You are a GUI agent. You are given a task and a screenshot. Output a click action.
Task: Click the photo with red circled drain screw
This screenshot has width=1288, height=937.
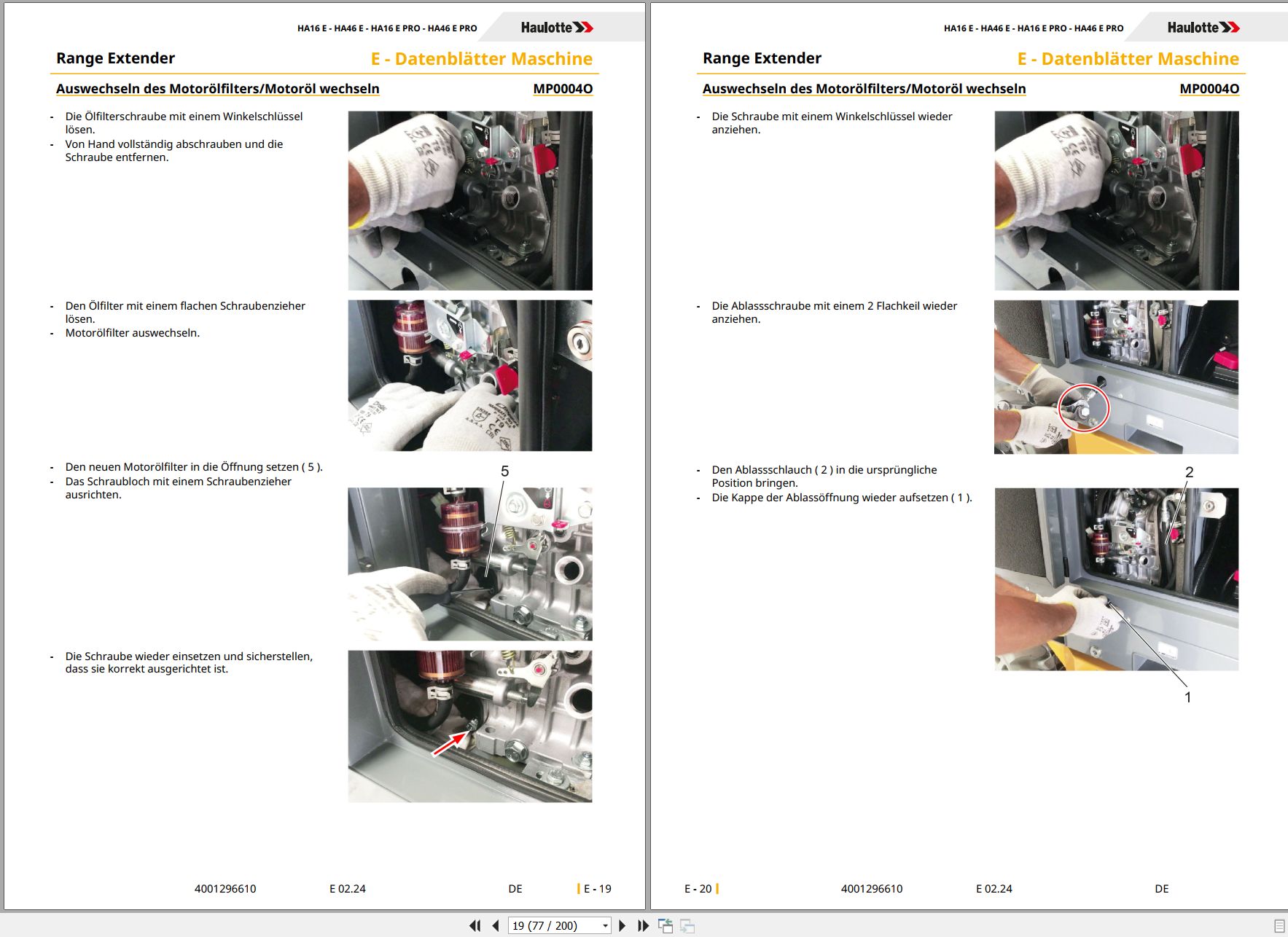pos(1116,377)
